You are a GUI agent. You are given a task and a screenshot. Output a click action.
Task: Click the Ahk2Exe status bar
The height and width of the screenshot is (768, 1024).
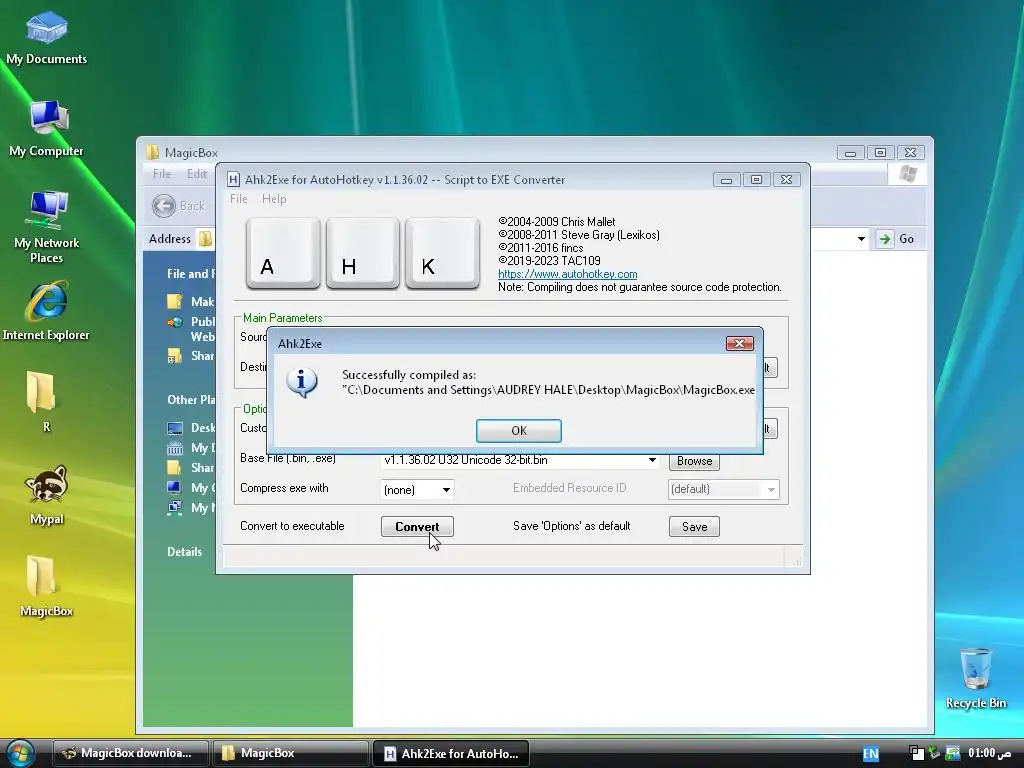(513, 556)
